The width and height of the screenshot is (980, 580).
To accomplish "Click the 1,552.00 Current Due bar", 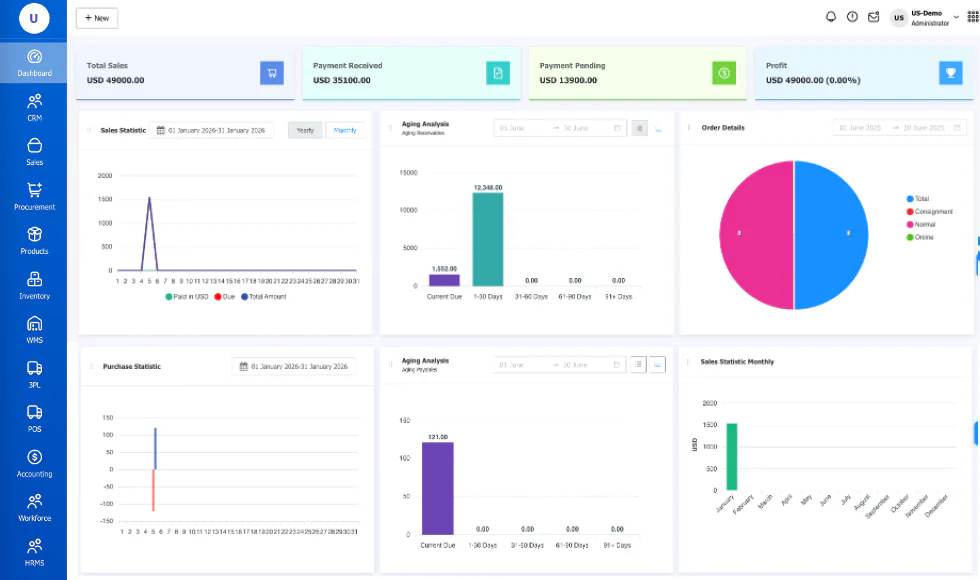I will (444, 280).
